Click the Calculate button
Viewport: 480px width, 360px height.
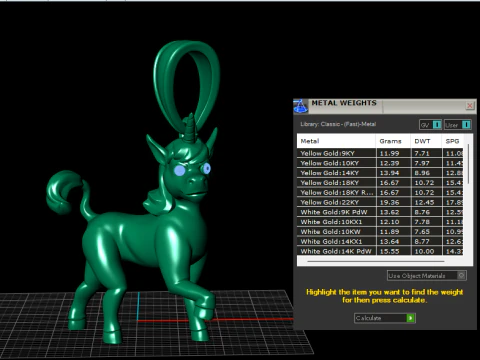385,318
